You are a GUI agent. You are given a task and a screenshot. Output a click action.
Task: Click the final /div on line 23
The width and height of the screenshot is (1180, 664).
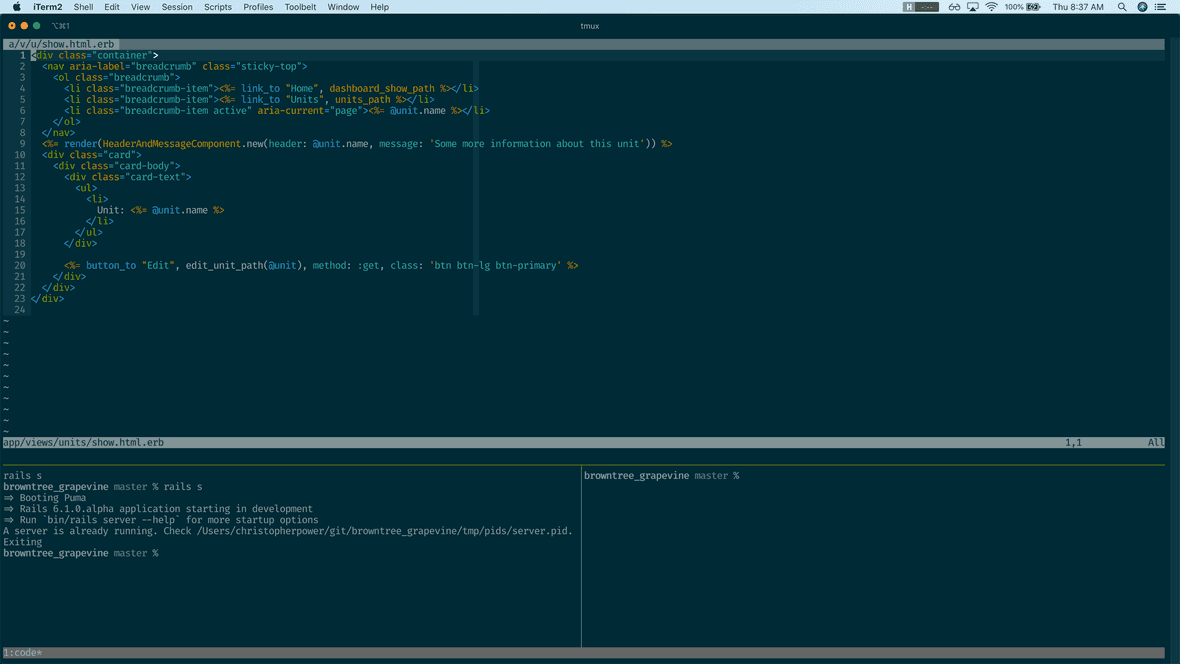tap(47, 299)
